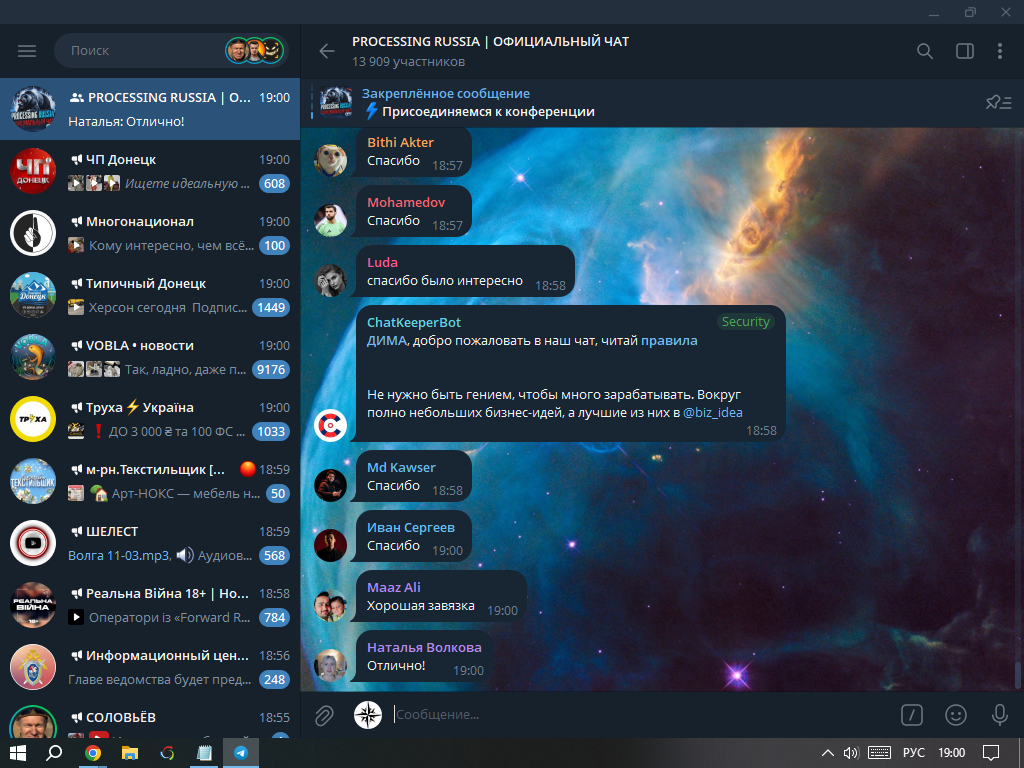
Task: Open Maaz Ali's avatar
Action: [330, 605]
